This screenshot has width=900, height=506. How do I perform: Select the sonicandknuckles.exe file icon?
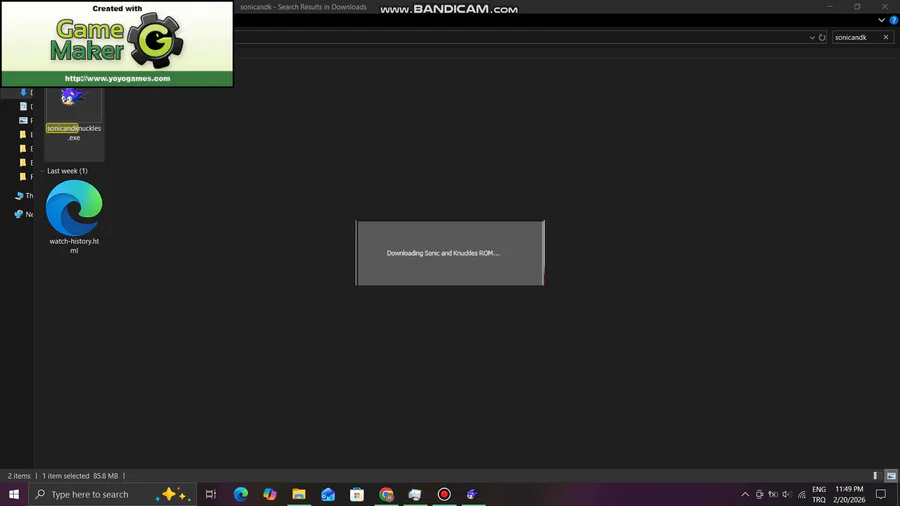[73, 98]
